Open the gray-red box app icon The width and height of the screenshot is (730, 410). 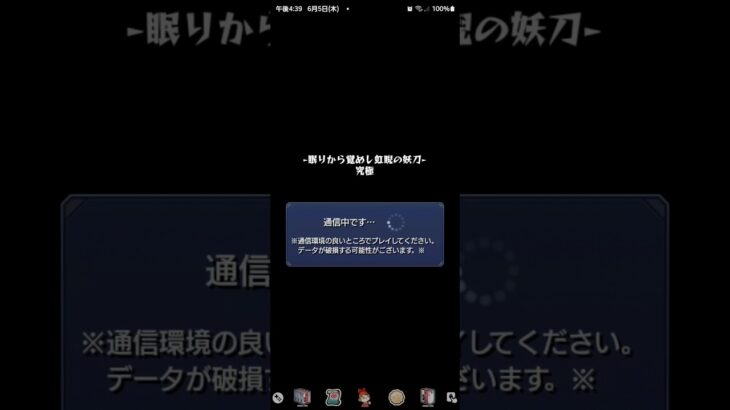pos(302,397)
